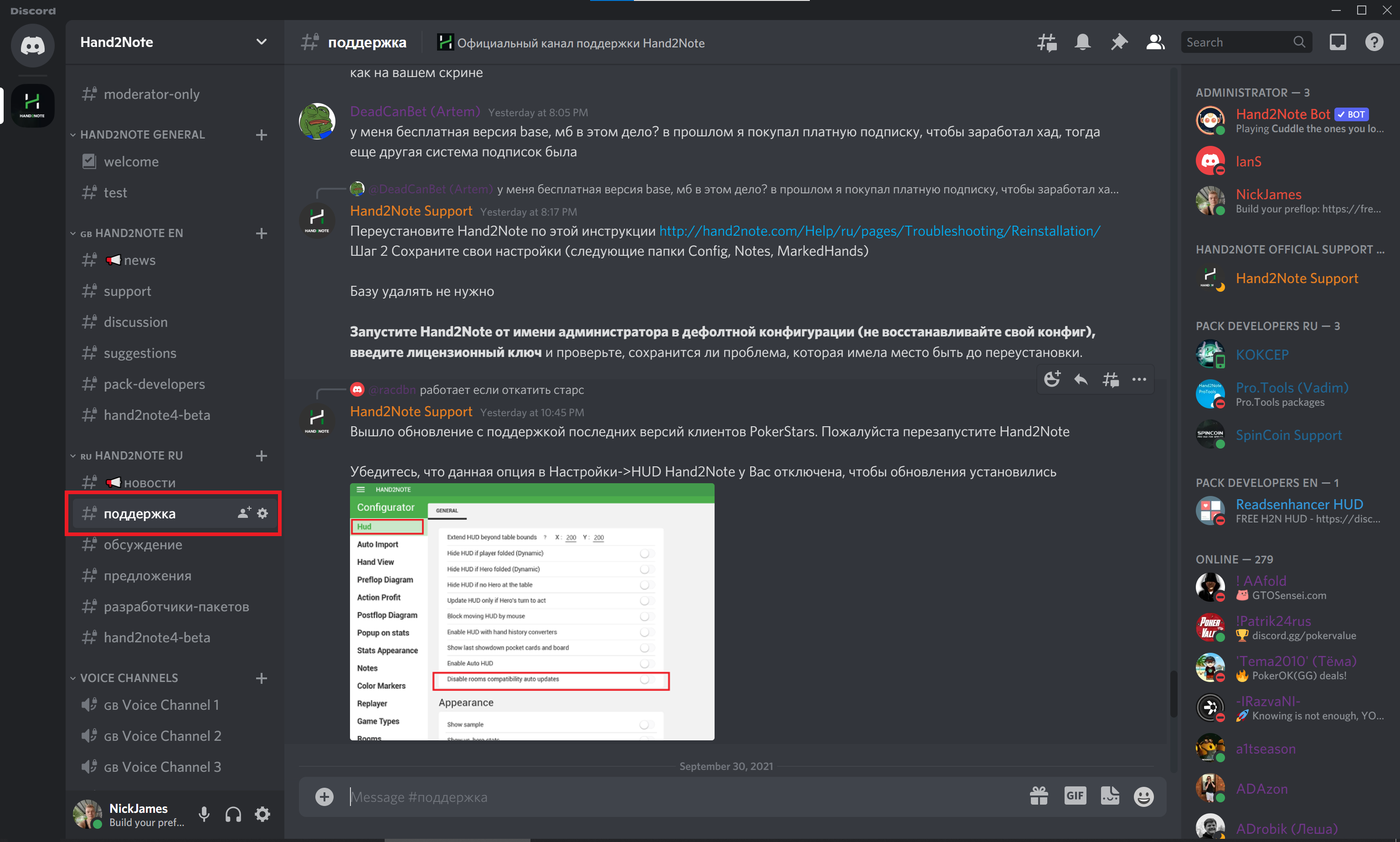Open the sticker picker
Screen dimensions: 1400x842
coord(1110,796)
